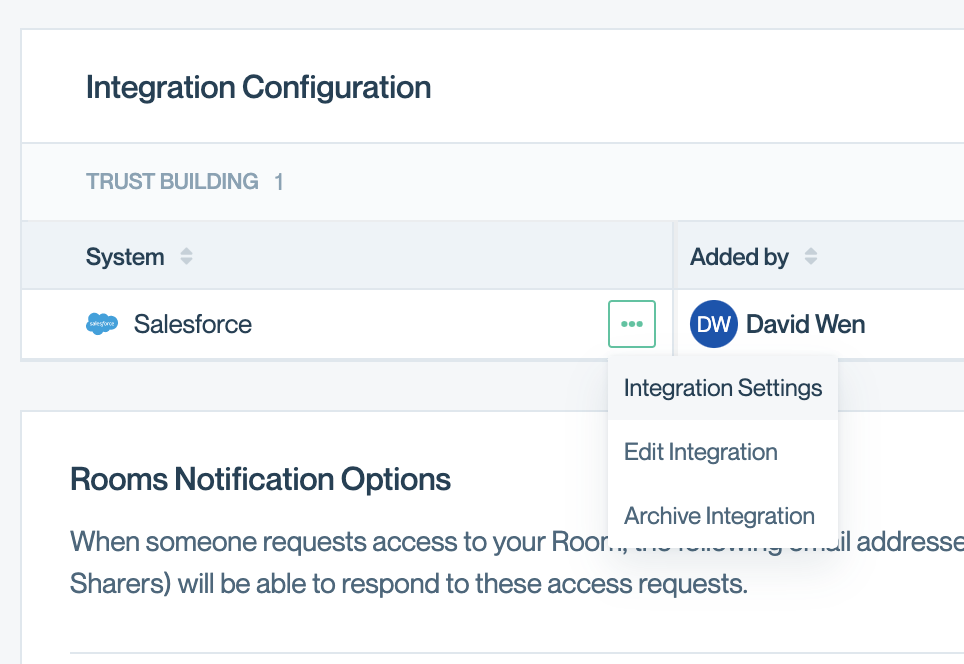Screen dimensions: 964x664
Task: Click the David Wen user name
Action: [805, 324]
